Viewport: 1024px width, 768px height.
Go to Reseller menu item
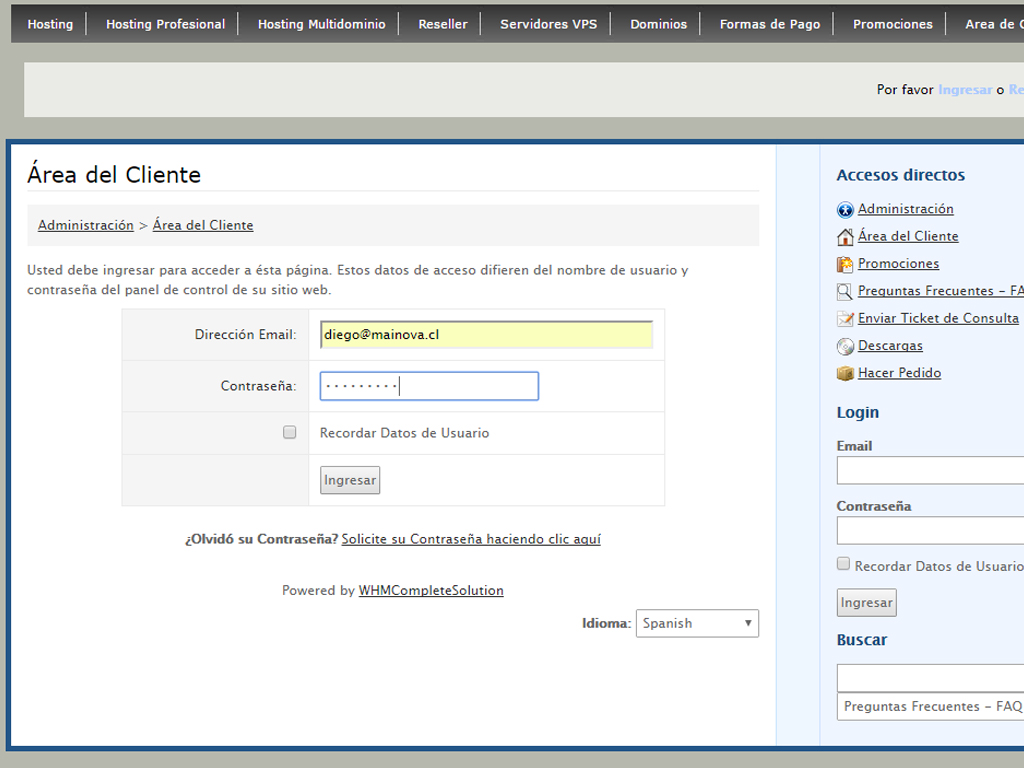pyautogui.click(x=443, y=24)
